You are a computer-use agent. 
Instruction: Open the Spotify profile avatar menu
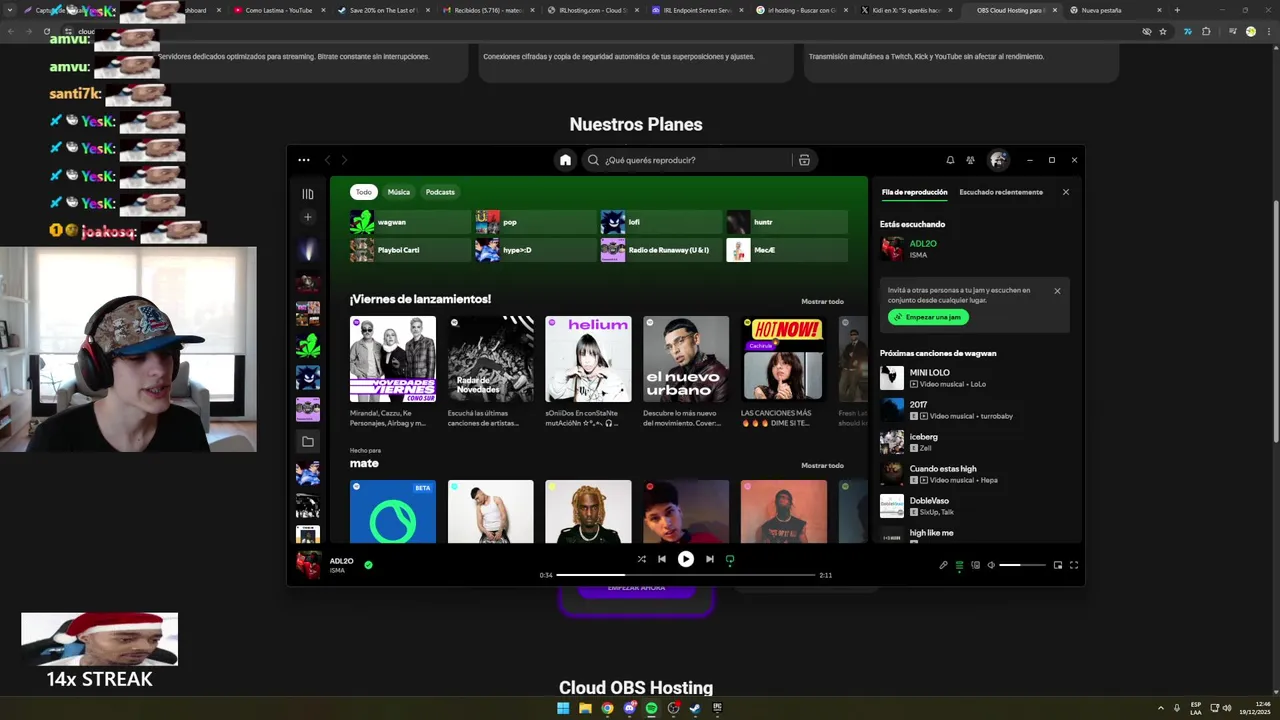(x=998, y=160)
